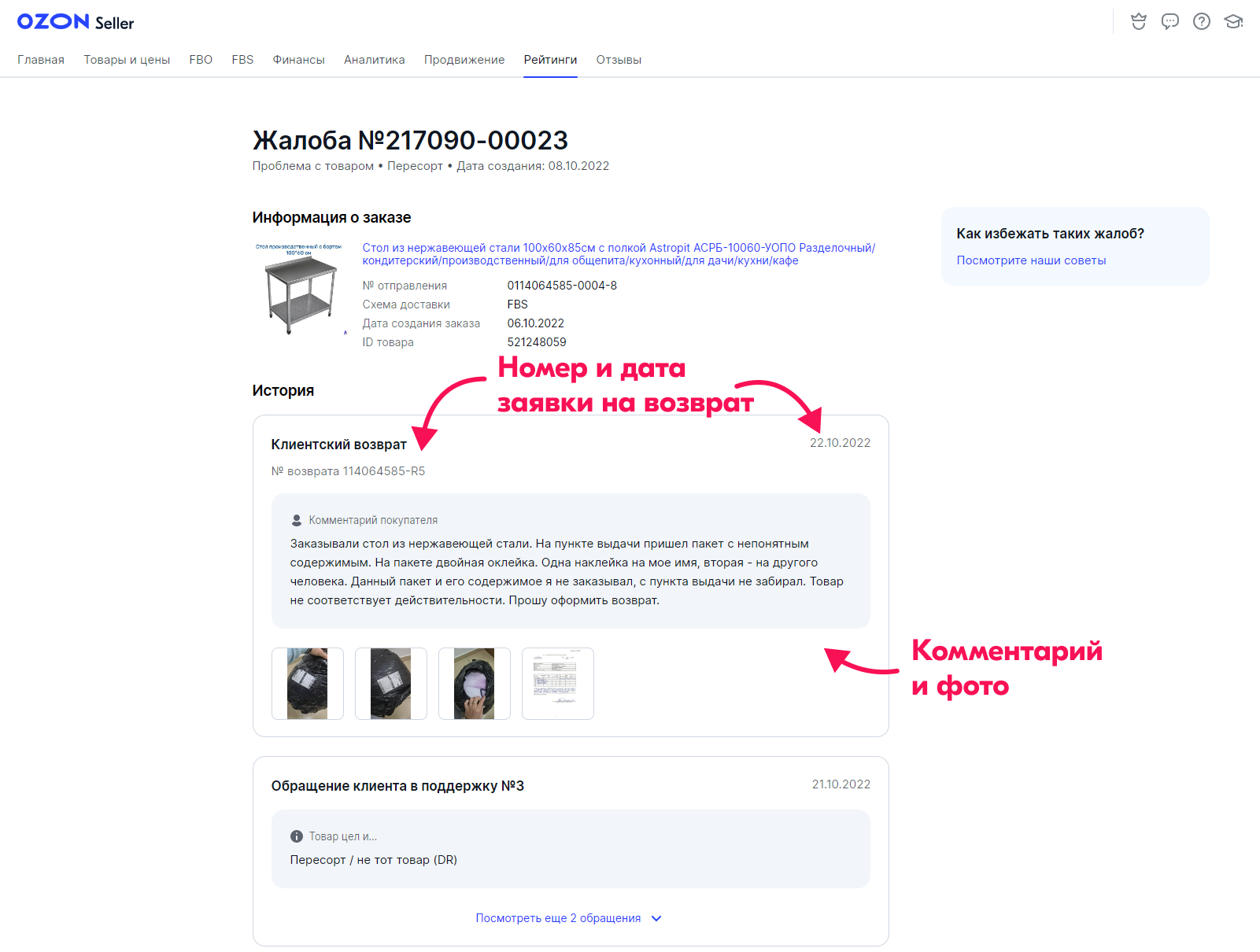Click the help question mark icon
Viewport: 1260px width, 952px height.
tap(1201, 21)
